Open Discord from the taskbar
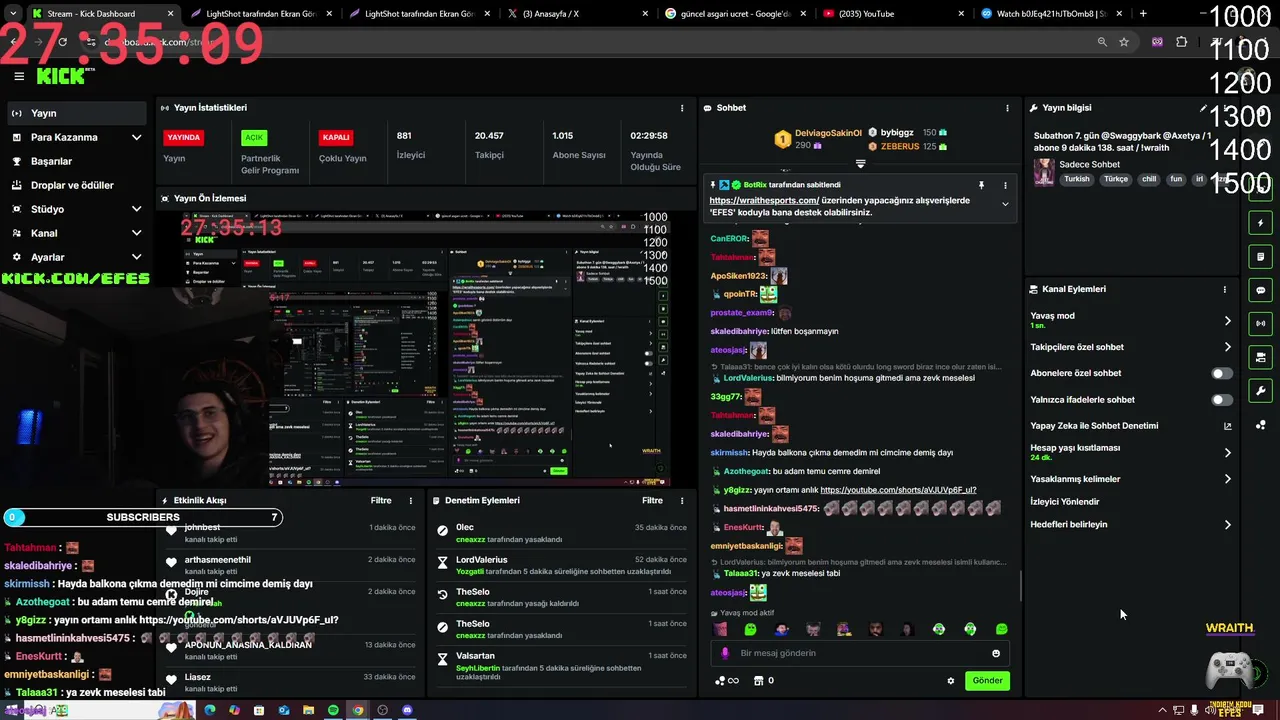Image resolution: width=1280 pixels, height=720 pixels. pos(407,710)
